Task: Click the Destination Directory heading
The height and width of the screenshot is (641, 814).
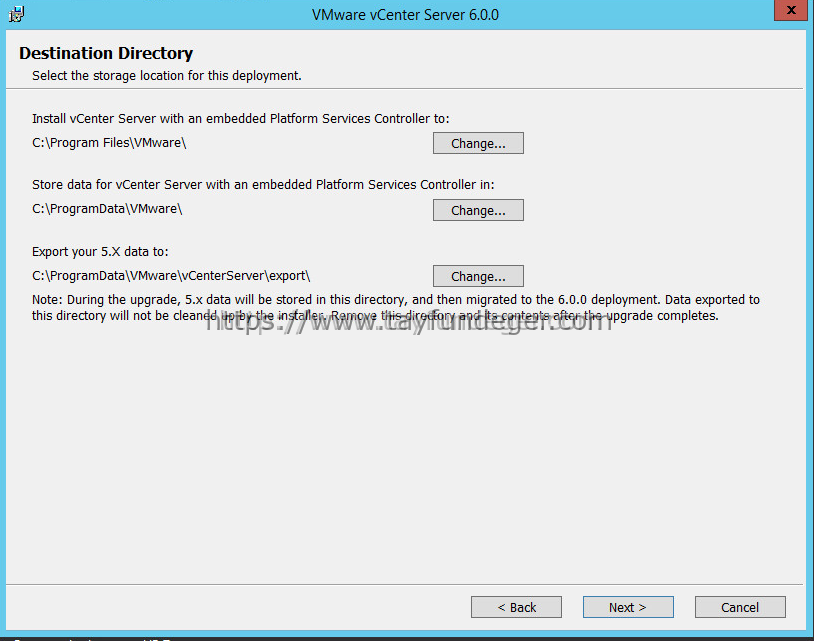Action: 106,53
